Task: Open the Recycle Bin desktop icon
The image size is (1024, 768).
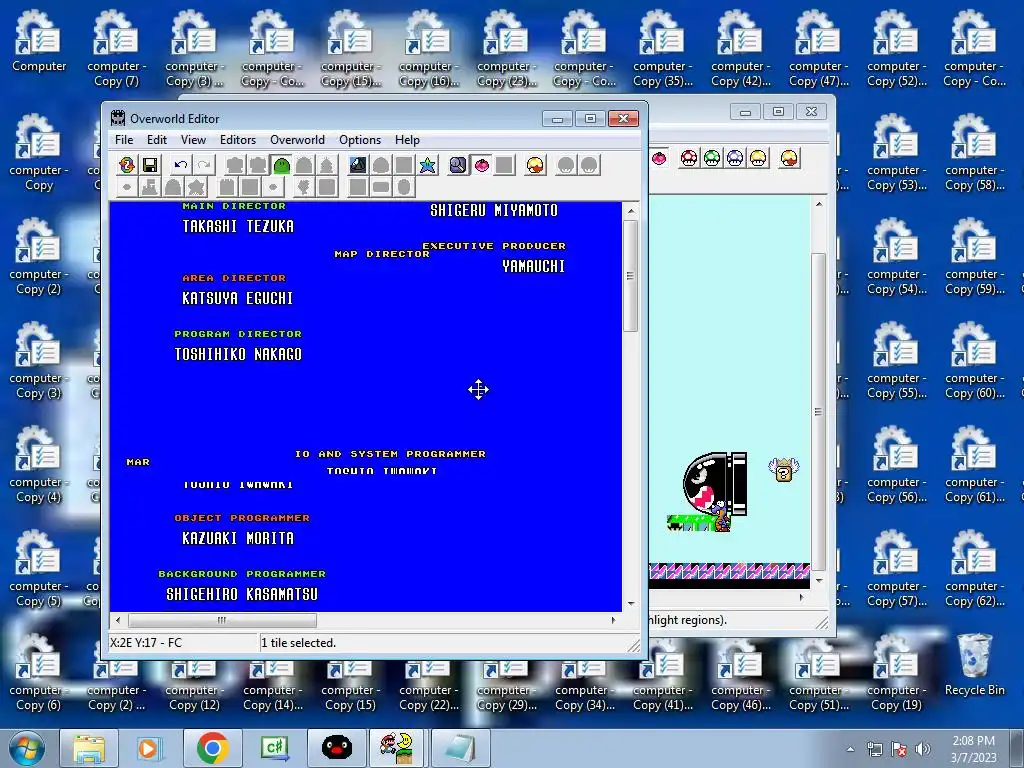Action: pos(974,664)
